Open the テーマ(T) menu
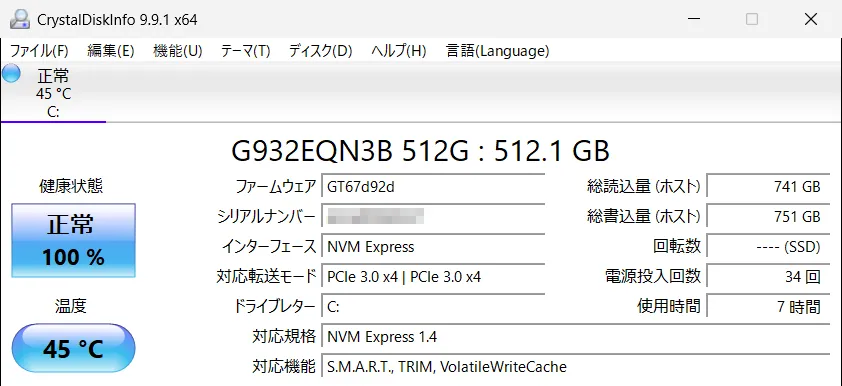Image resolution: width=842 pixels, height=386 pixels. (x=245, y=51)
